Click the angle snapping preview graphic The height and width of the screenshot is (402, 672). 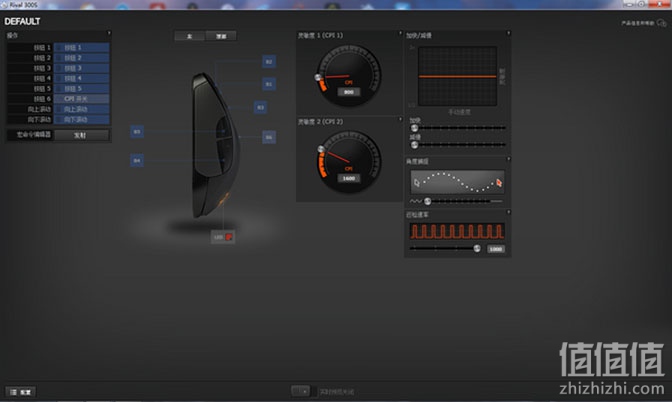457,182
